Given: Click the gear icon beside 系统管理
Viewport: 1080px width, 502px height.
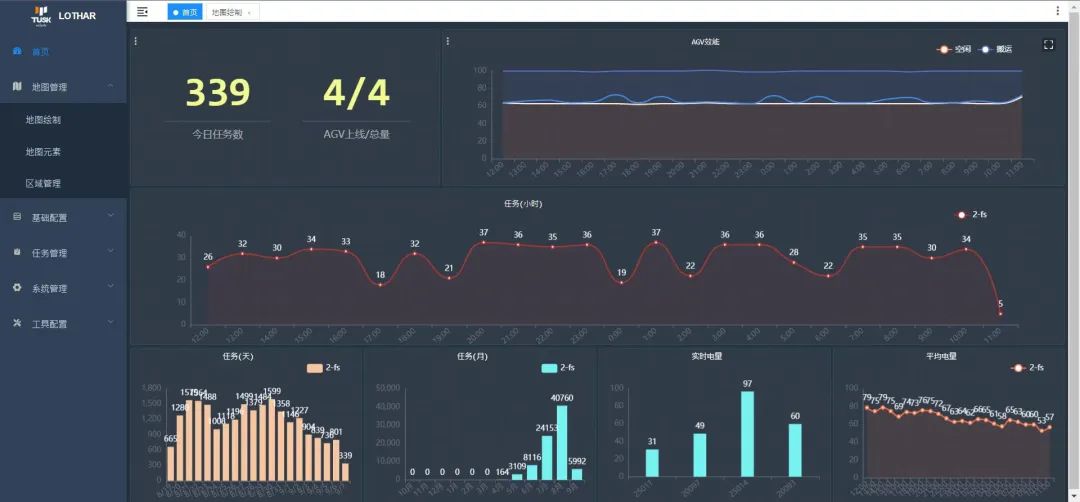Looking at the screenshot, I should (17, 288).
